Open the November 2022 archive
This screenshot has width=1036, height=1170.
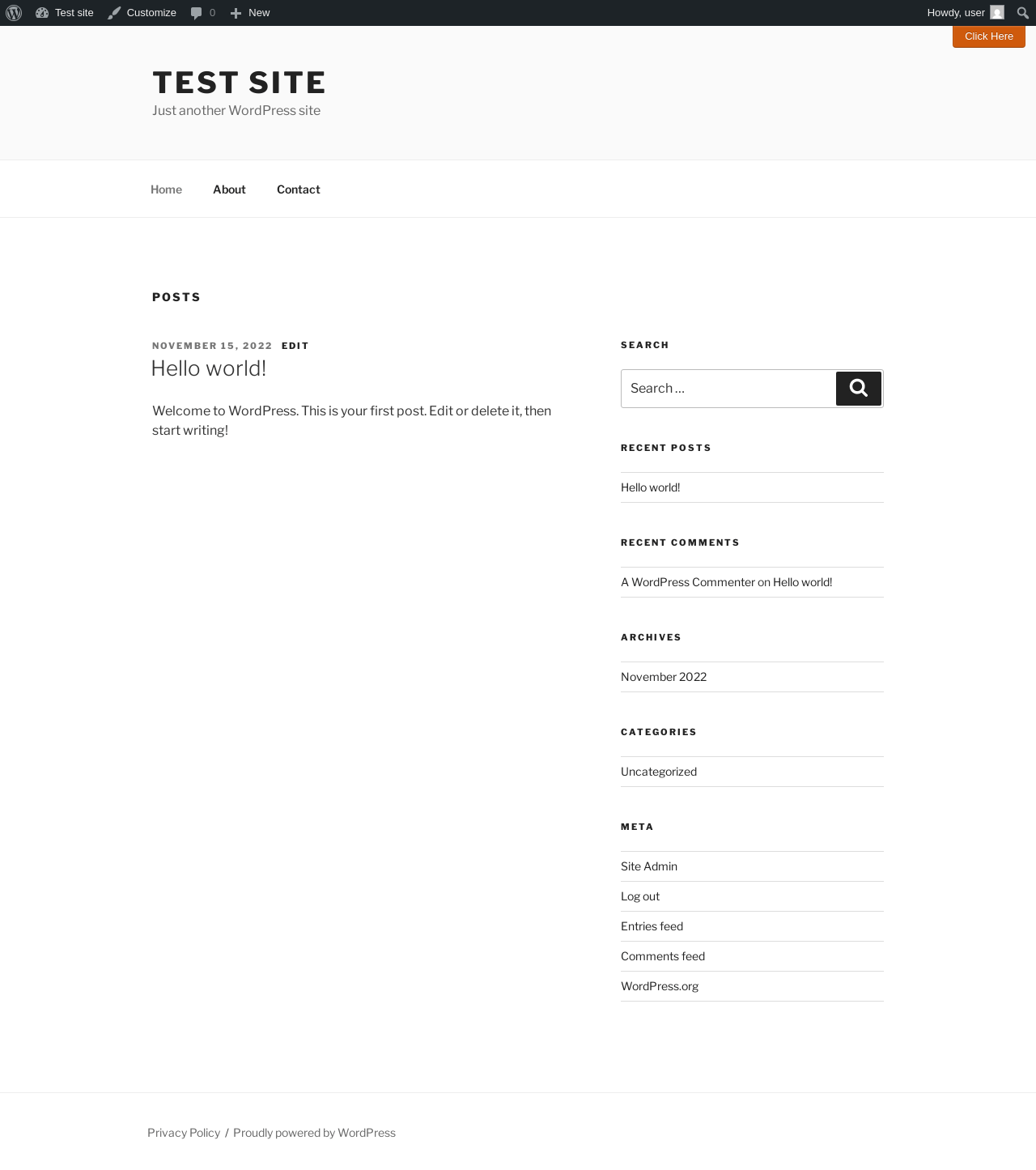tap(664, 677)
